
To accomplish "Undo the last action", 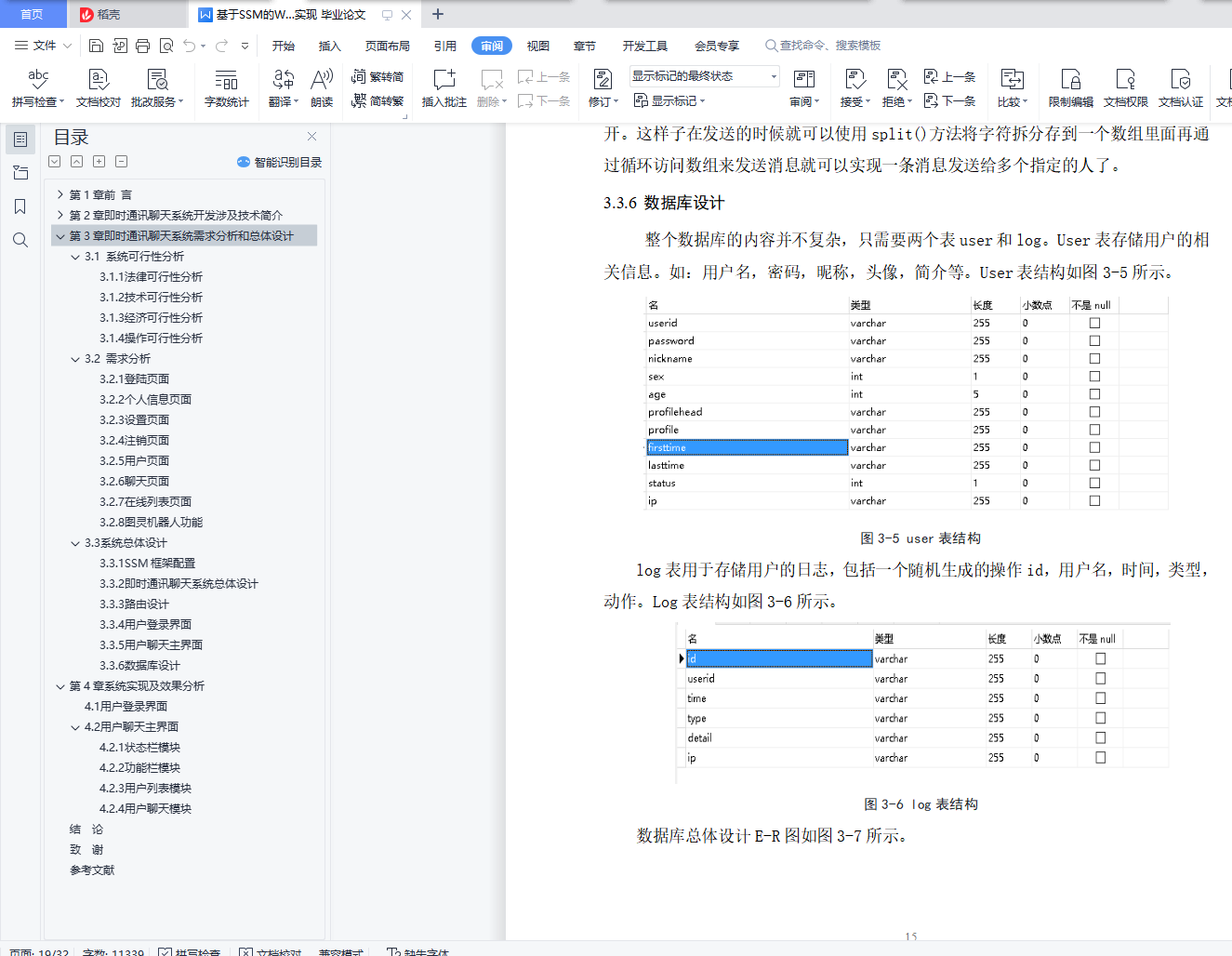I will click(190, 46).
